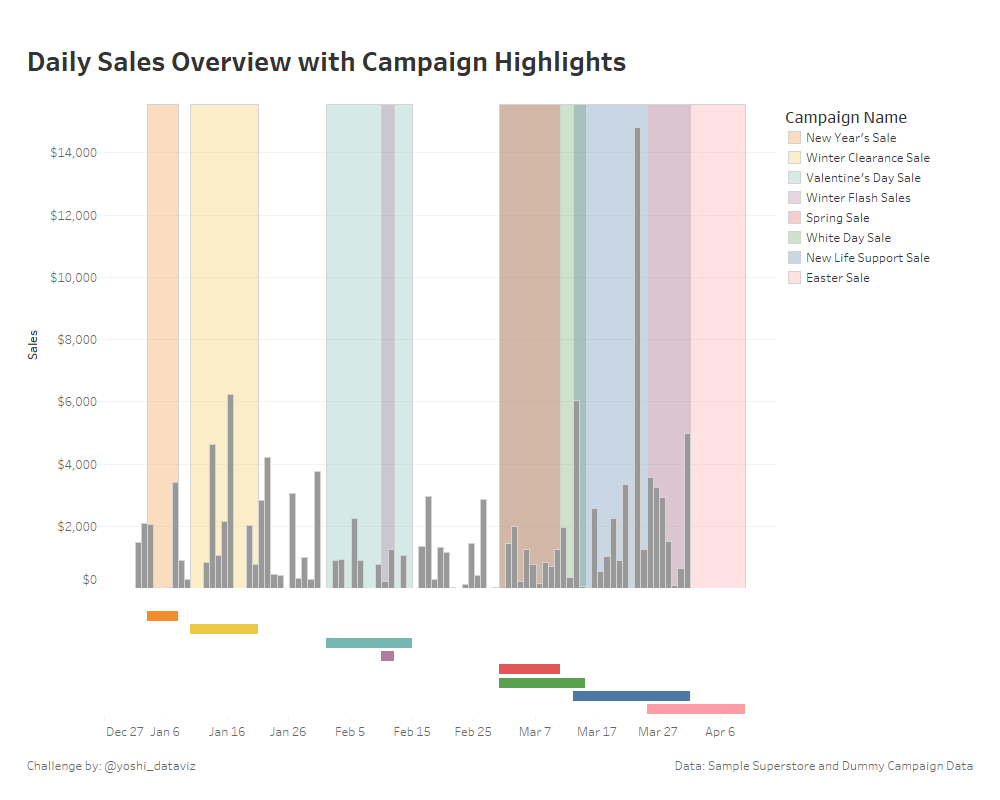Image resolution: width=1000 pixels, height=800 pixels.
Task: Click the Campaign Name legend title
Action: coord(847,117)
